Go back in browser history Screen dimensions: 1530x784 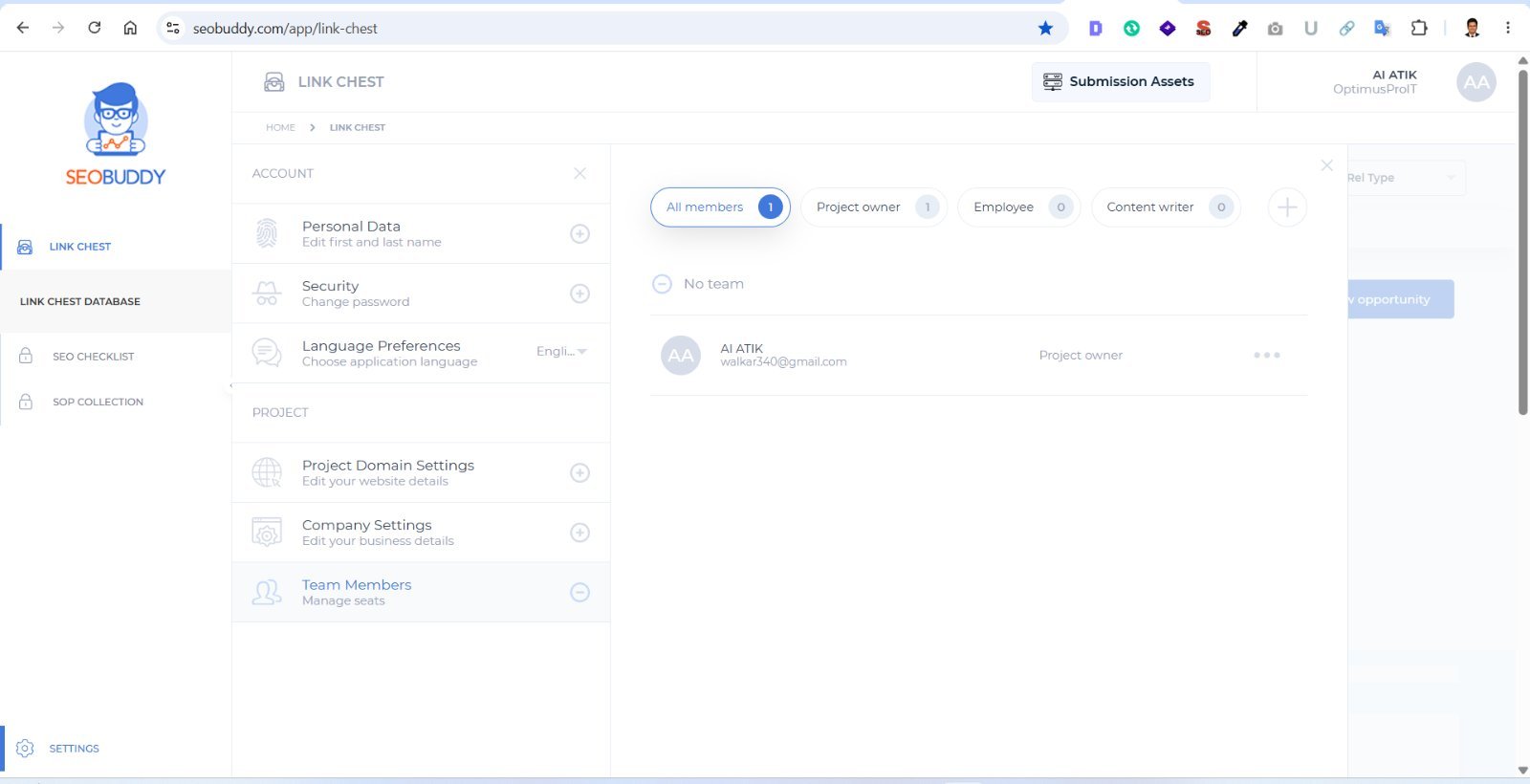23,28
